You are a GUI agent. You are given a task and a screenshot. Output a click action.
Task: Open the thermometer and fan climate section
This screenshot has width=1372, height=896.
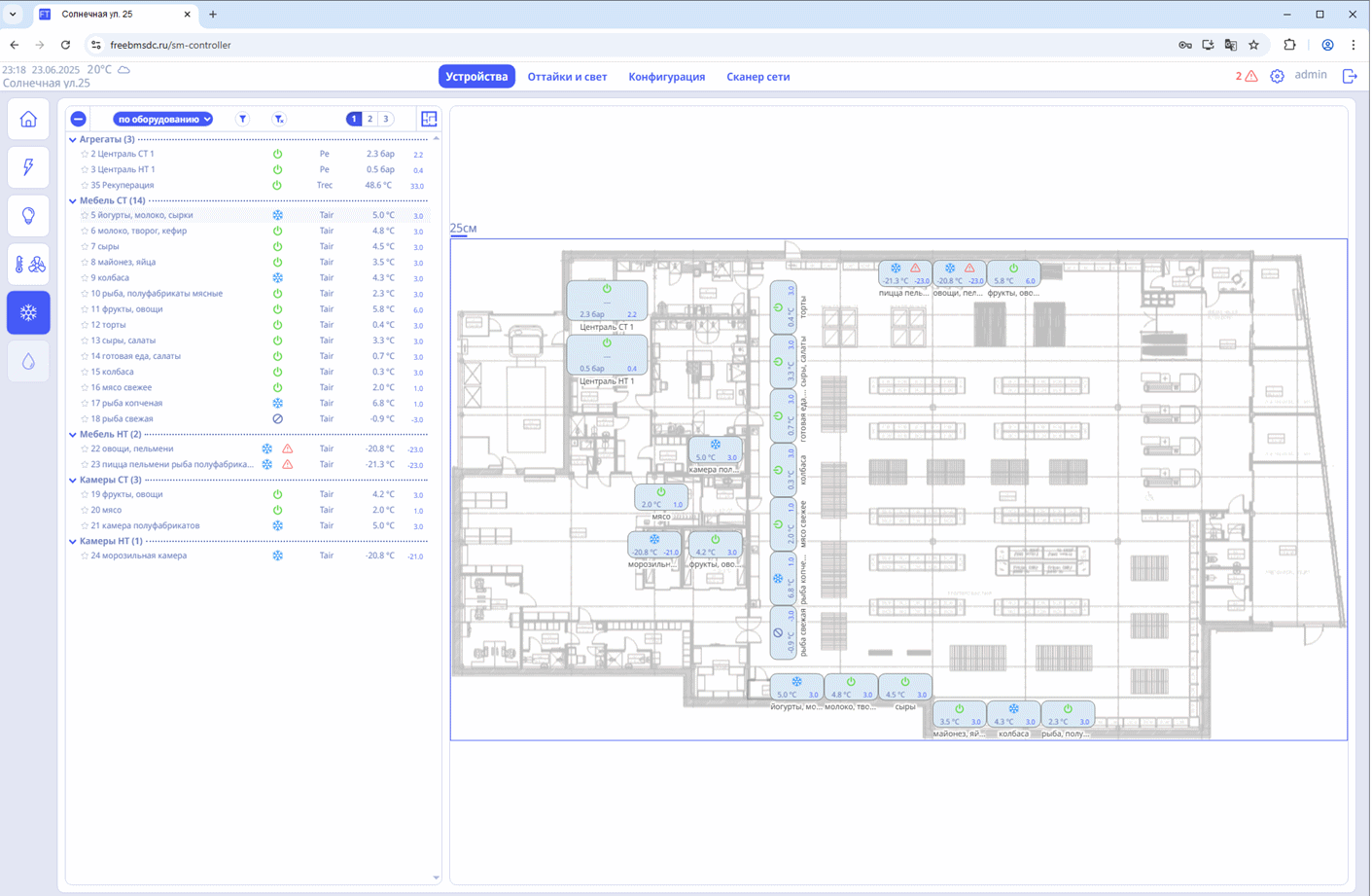28,265
